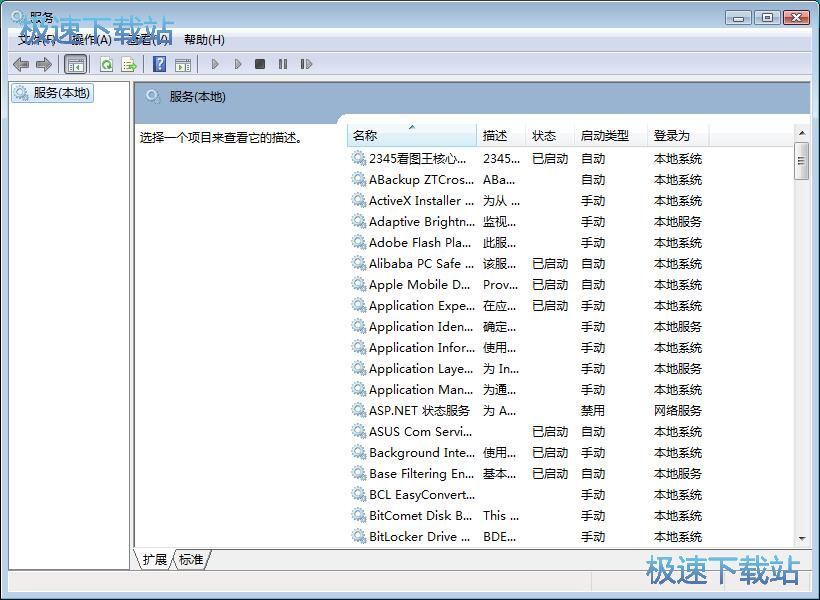Image resolution: width=820 pixels, height=600 pixels.
Task: Click the Stop service square icon
Action: point(260,64)
